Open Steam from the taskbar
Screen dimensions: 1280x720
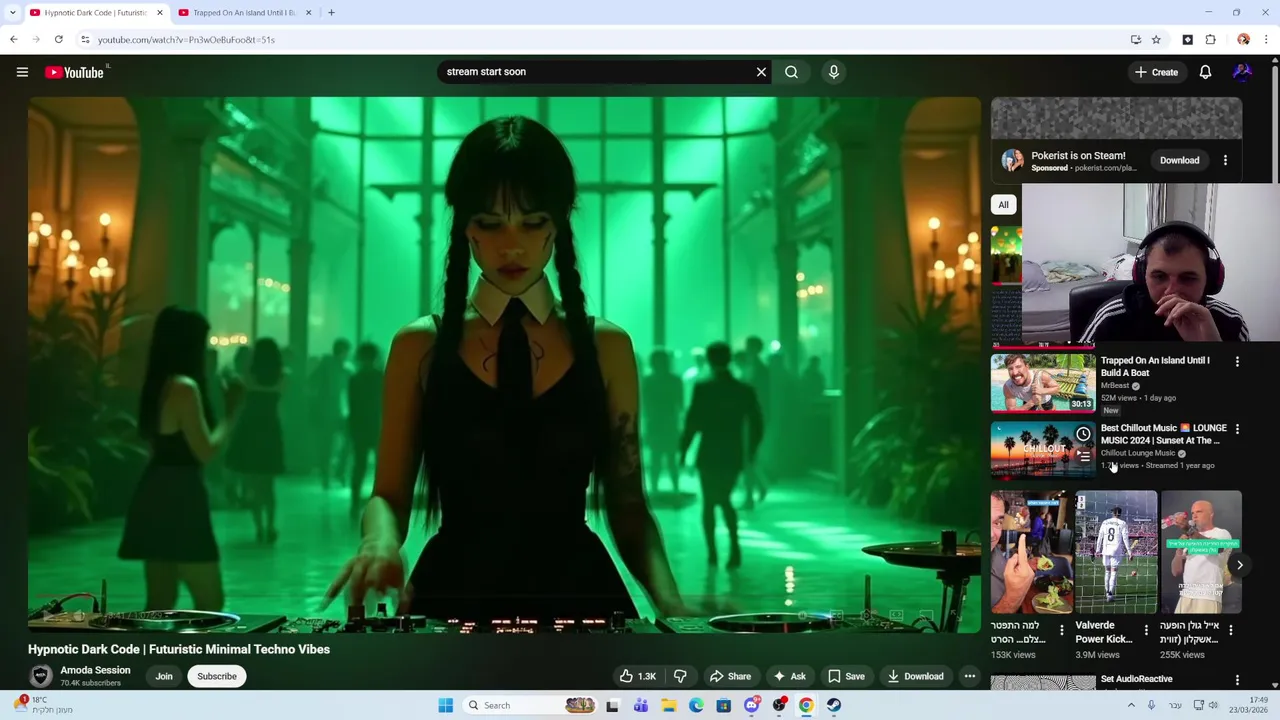[833, 705]
